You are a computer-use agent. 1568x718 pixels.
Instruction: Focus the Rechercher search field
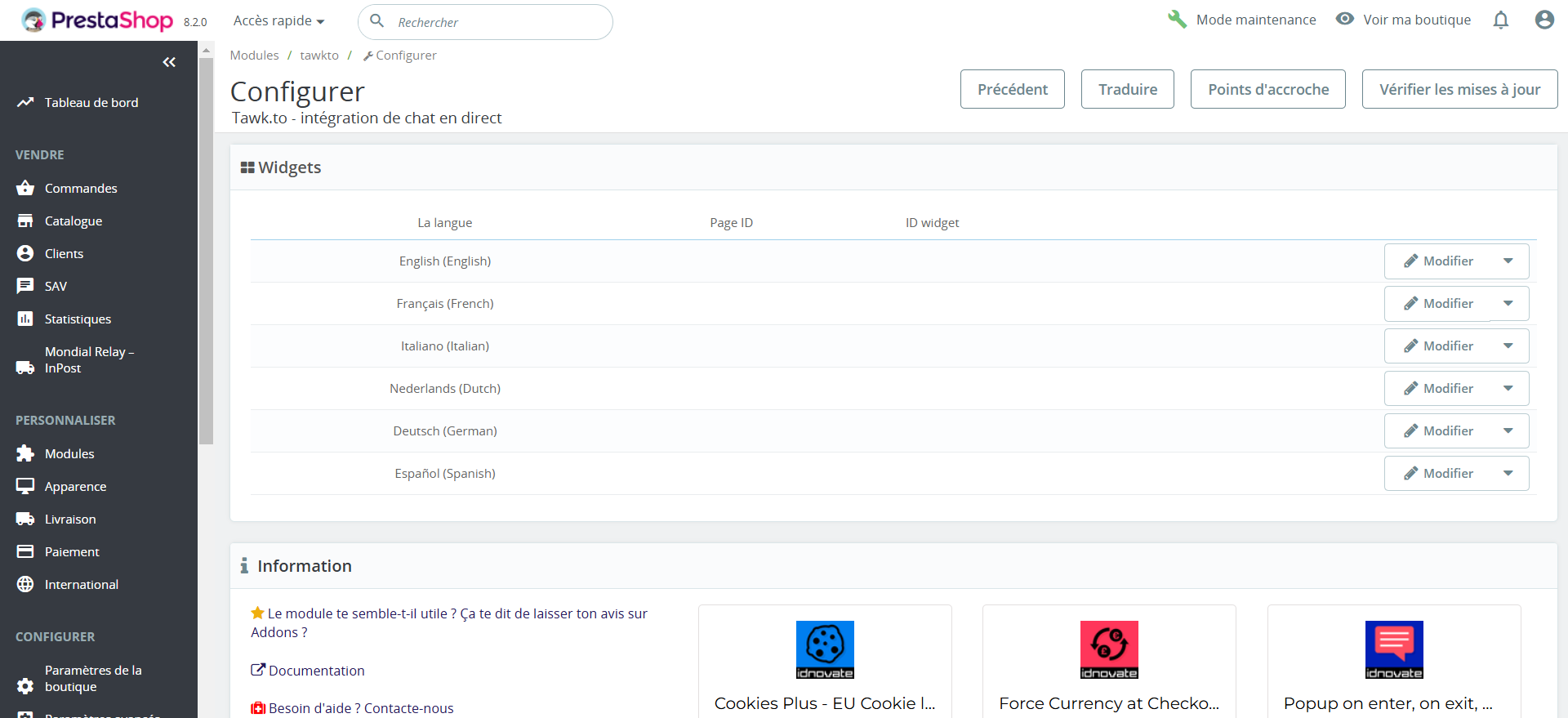(x=498, y=22)
